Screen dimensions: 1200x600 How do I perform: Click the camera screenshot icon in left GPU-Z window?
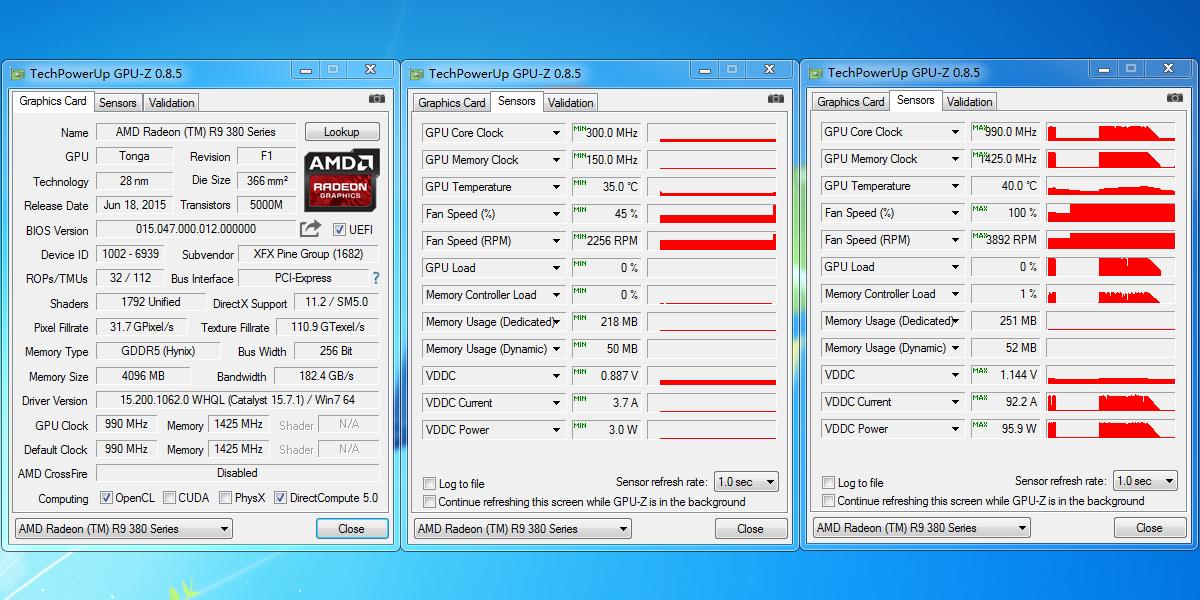(x=376, y=98)
